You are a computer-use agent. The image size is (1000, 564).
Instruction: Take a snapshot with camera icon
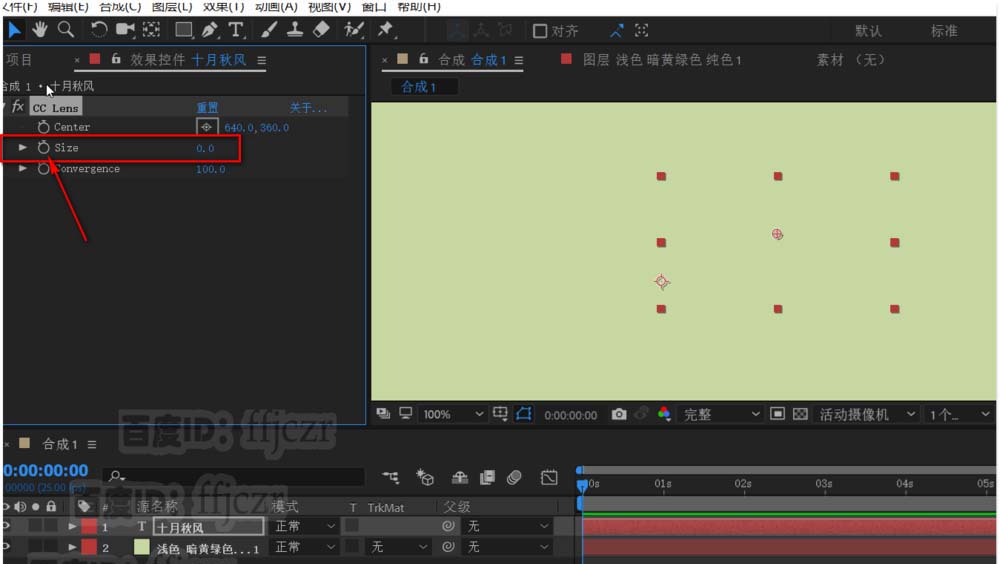point(619,414)
